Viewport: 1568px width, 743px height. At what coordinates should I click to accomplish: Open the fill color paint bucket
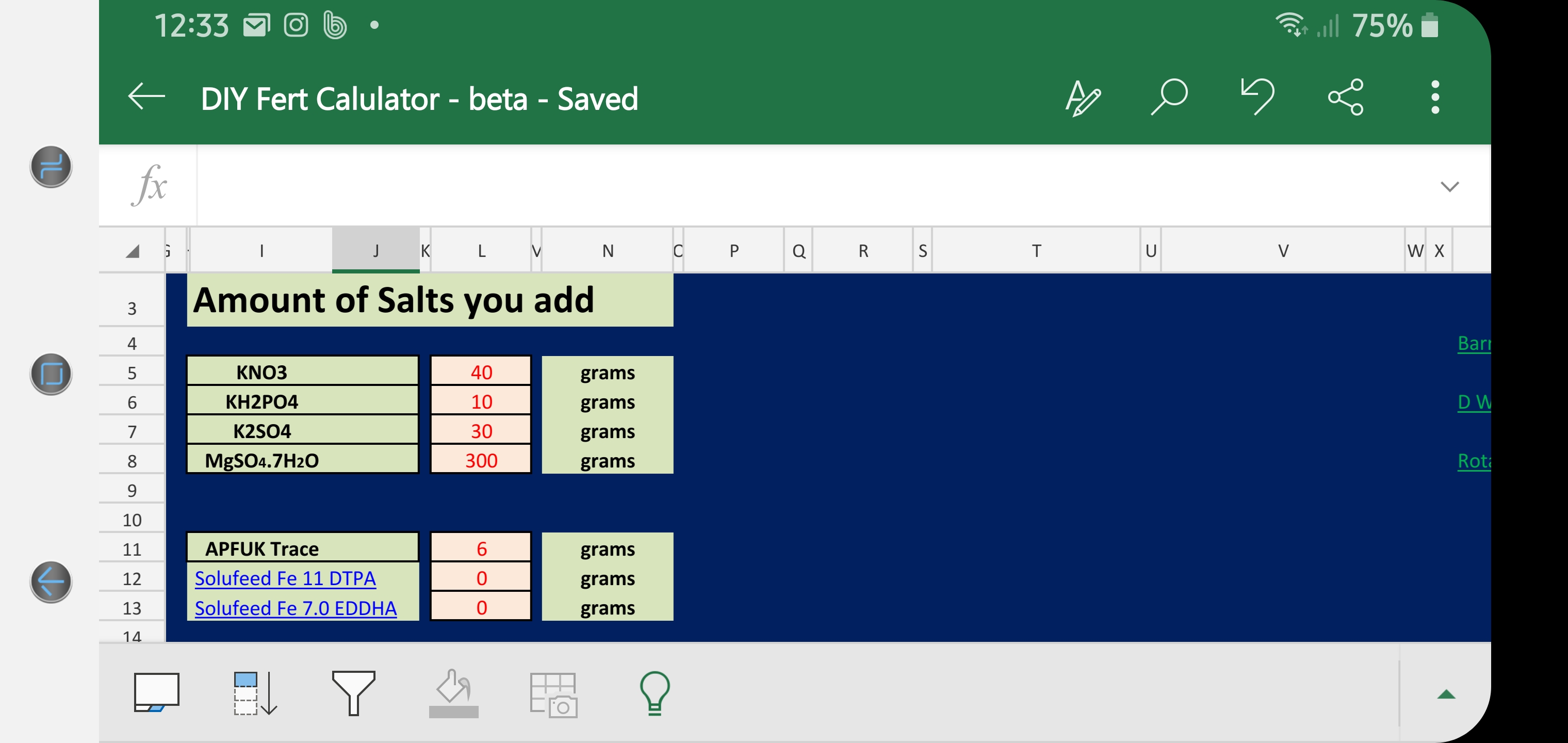click(x=453, y=693)
